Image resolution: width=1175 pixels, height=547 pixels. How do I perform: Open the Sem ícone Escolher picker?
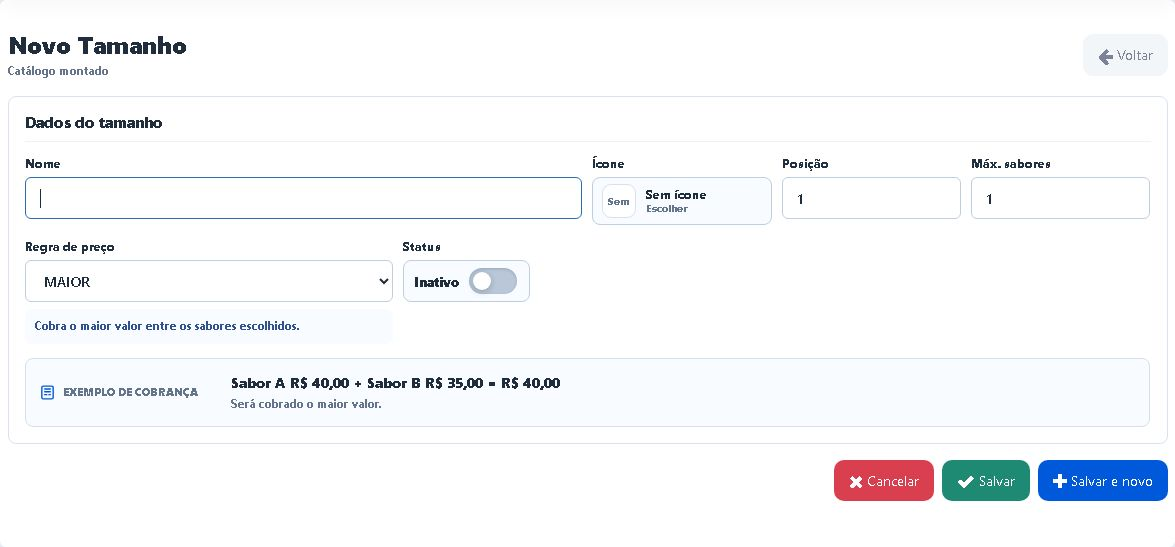[681, 201]
